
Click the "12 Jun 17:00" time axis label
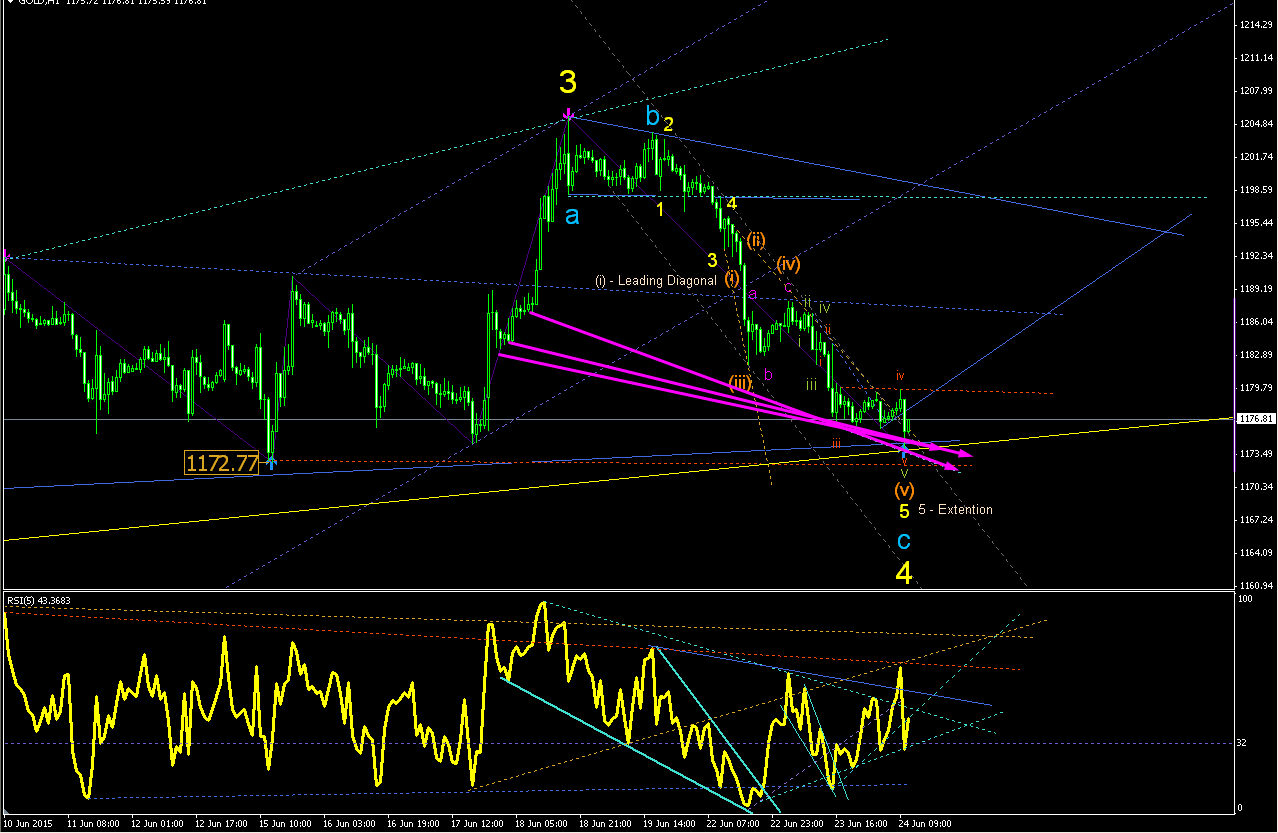click(221, 824)
